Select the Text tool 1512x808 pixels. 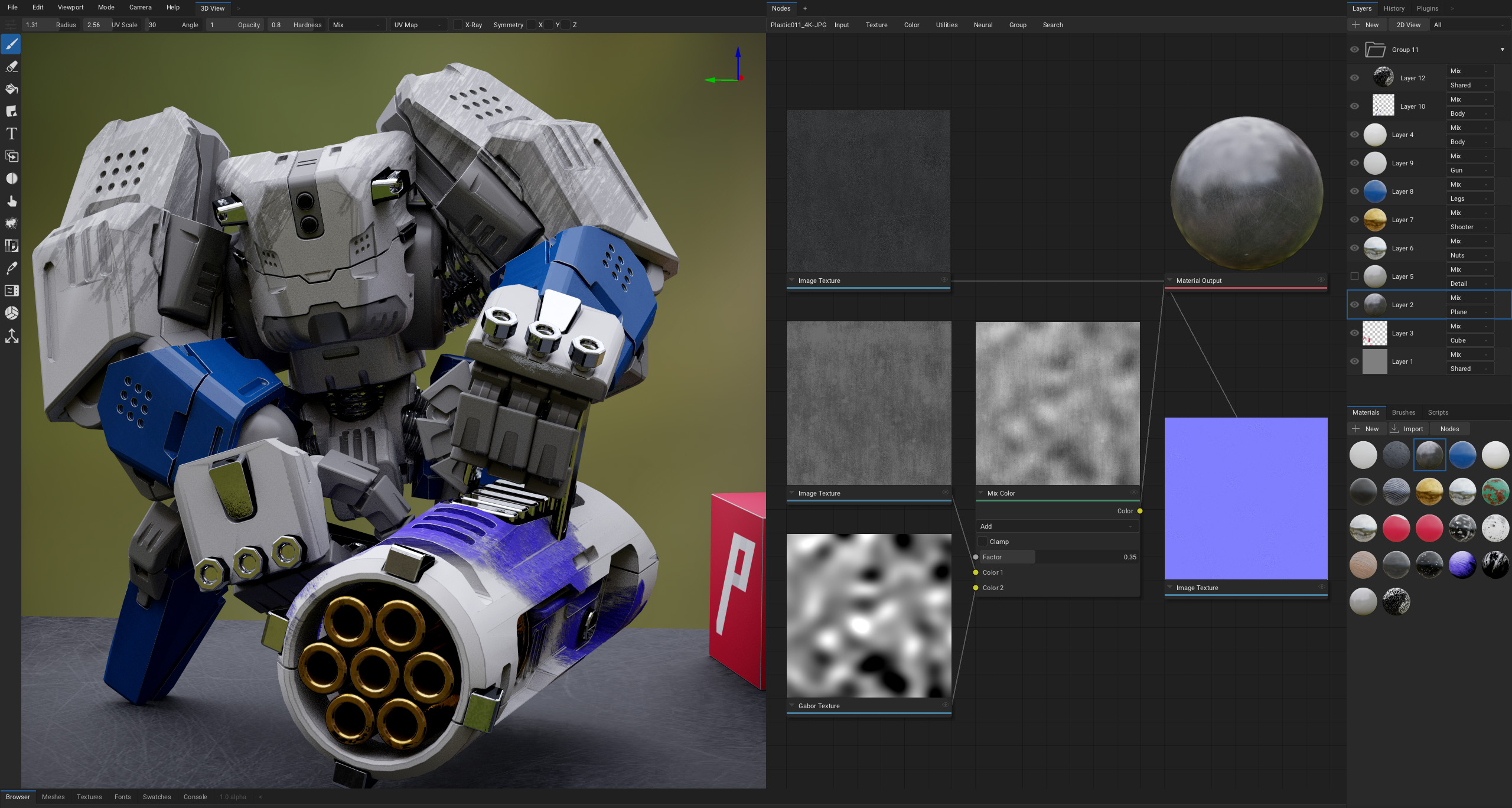click(x=11, y=134)
